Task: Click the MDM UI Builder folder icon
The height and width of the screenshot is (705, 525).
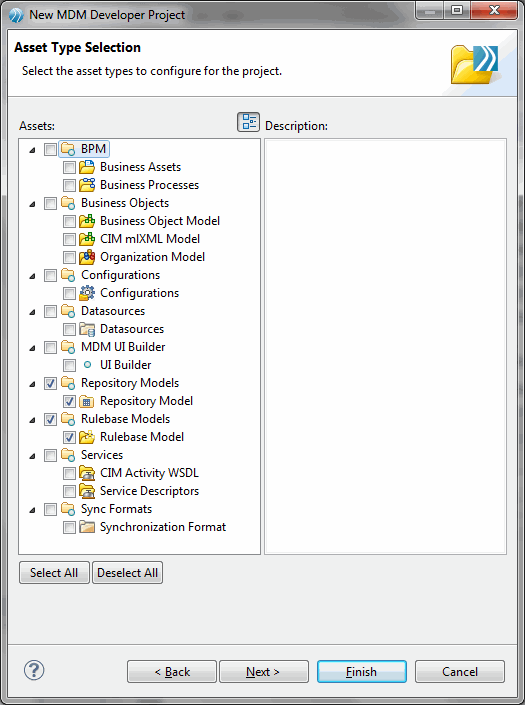Action: (x=68, y=347)
